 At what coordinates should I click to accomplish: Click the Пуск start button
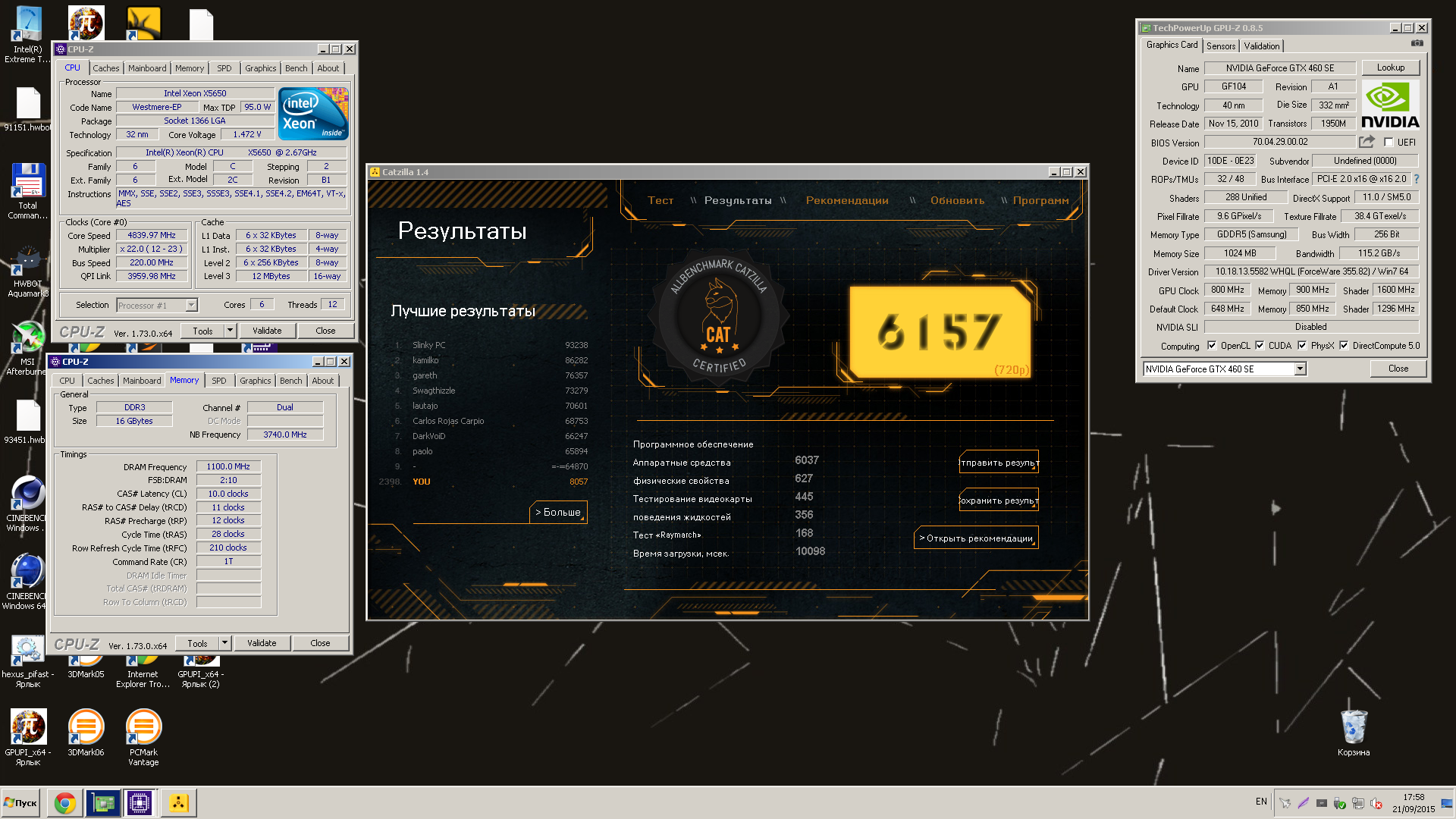(20, 802)
